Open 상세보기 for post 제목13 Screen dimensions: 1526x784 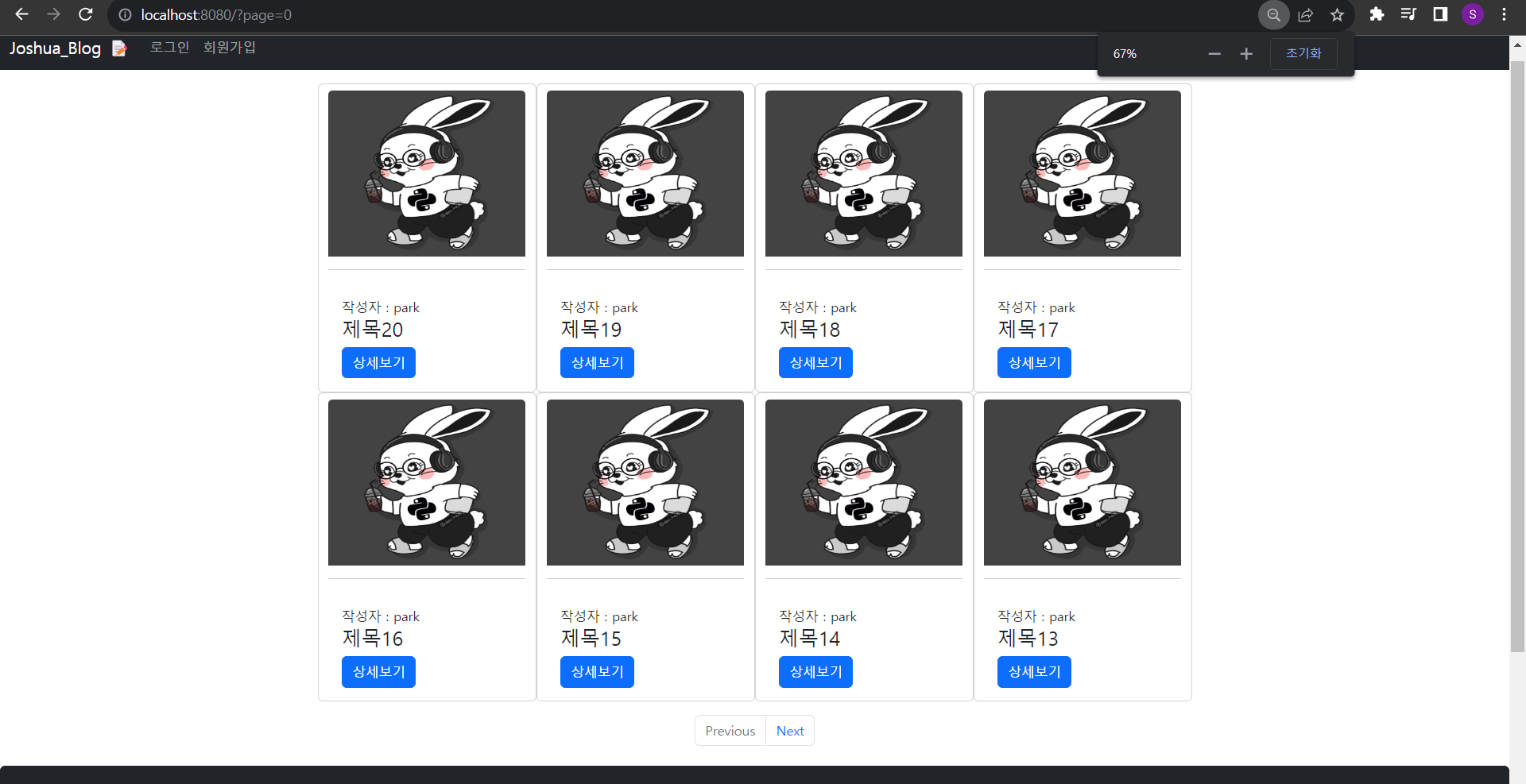[1034, 671]
